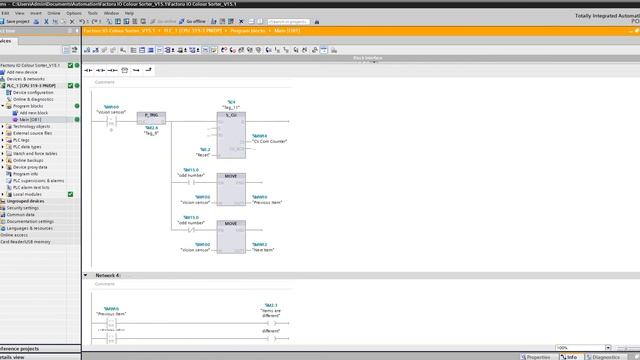Expand the External source files folder
The width and height of the screenshot is (640, 360).
[3, 133]
